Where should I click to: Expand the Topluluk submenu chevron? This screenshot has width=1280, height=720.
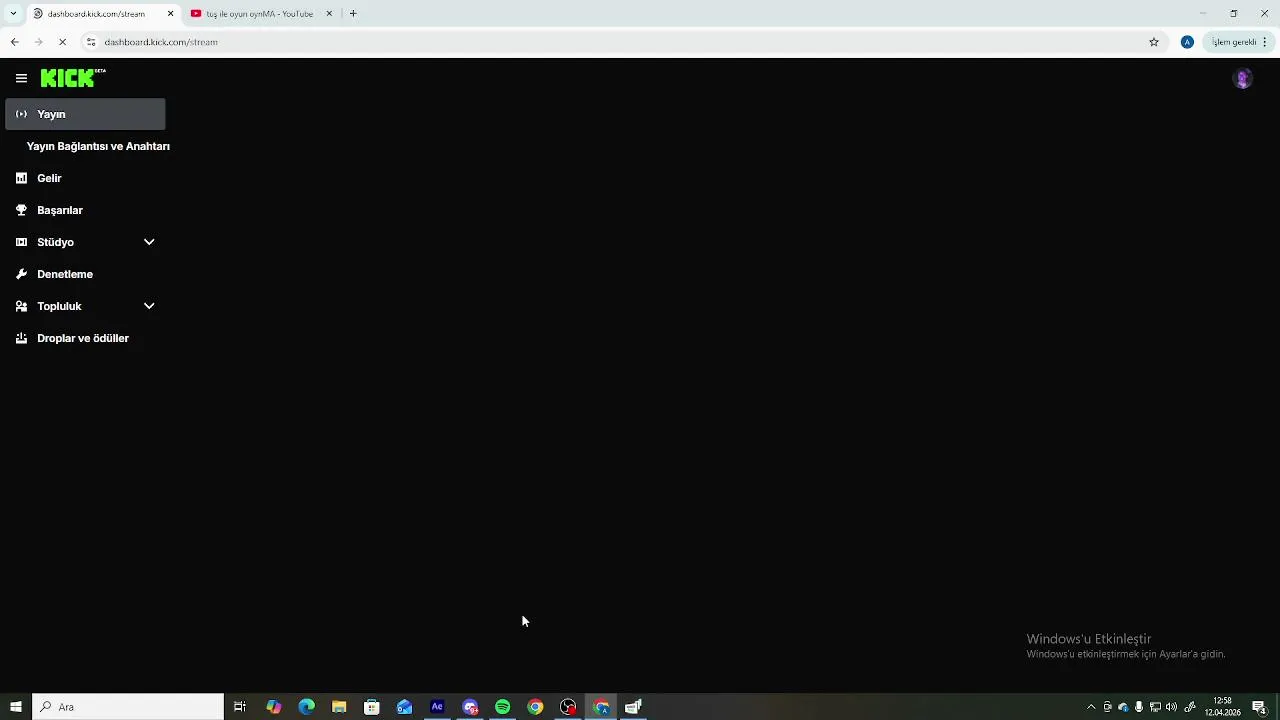(149, 306)
